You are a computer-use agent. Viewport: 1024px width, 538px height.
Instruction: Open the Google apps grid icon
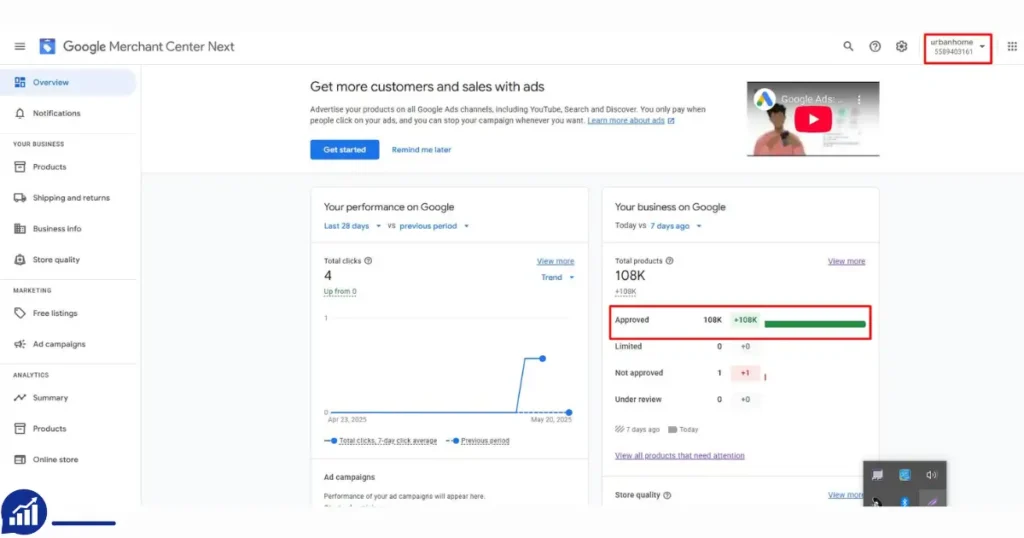click(x=1012, y=46)
